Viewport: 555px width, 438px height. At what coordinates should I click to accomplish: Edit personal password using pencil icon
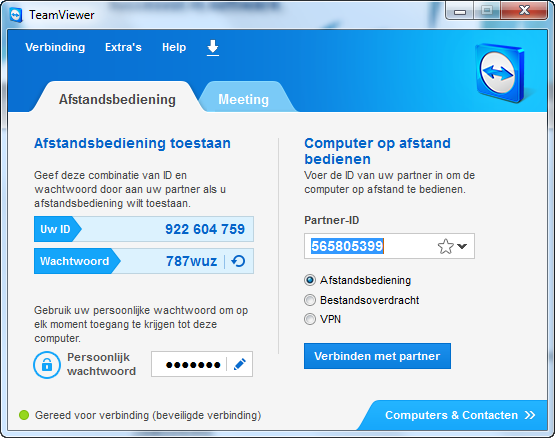(240, 364)
